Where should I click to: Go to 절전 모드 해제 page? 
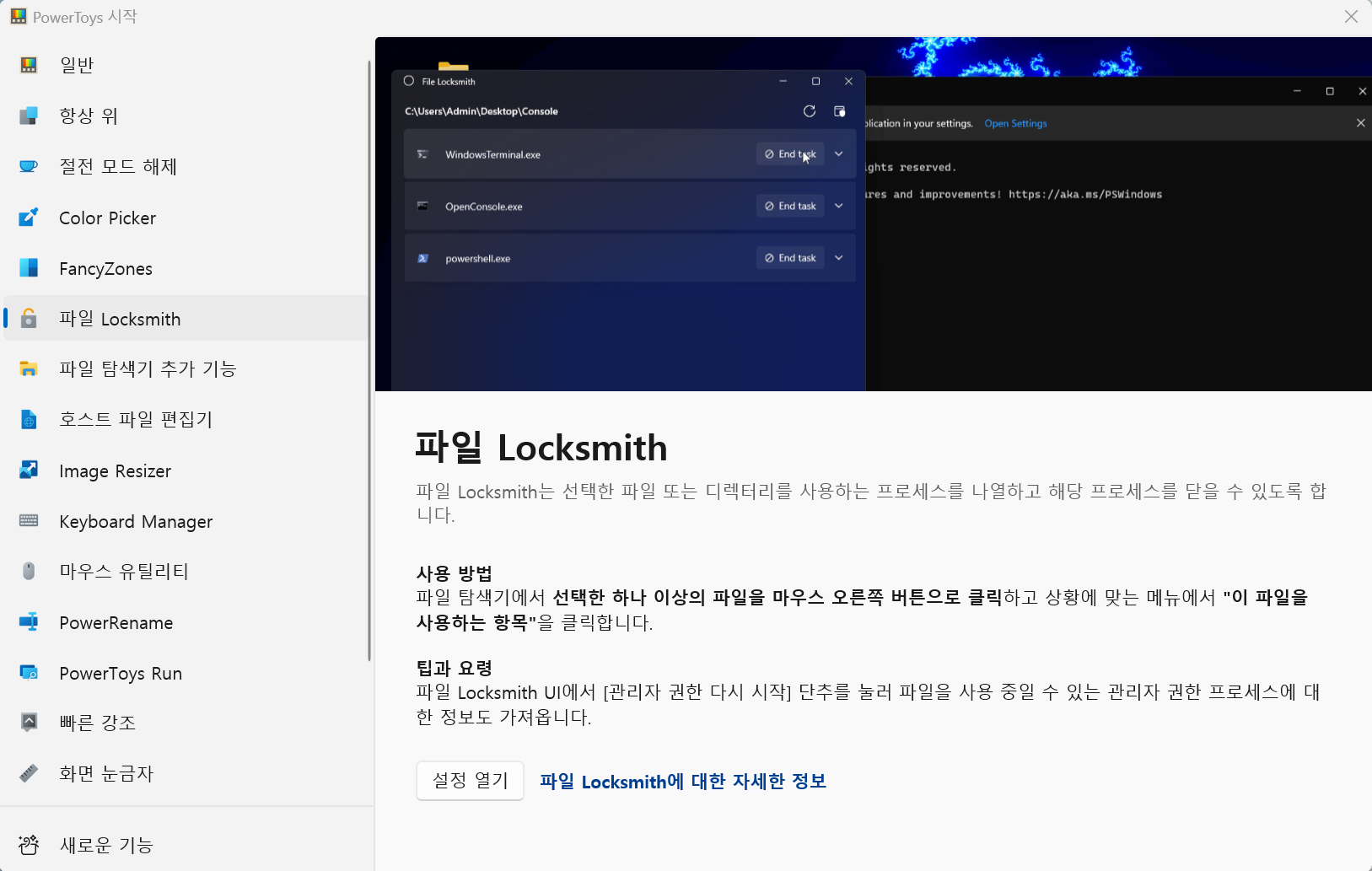point(186,166)
